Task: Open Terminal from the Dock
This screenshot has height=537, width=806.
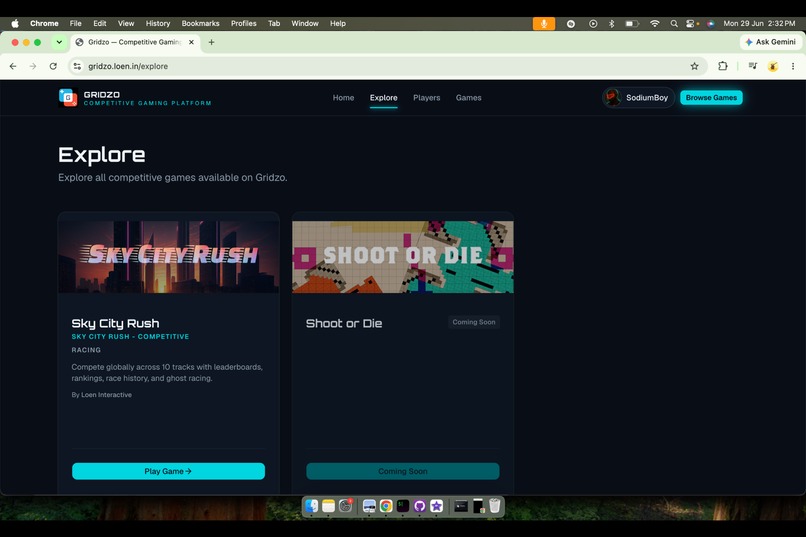Action: click(402, 506)
